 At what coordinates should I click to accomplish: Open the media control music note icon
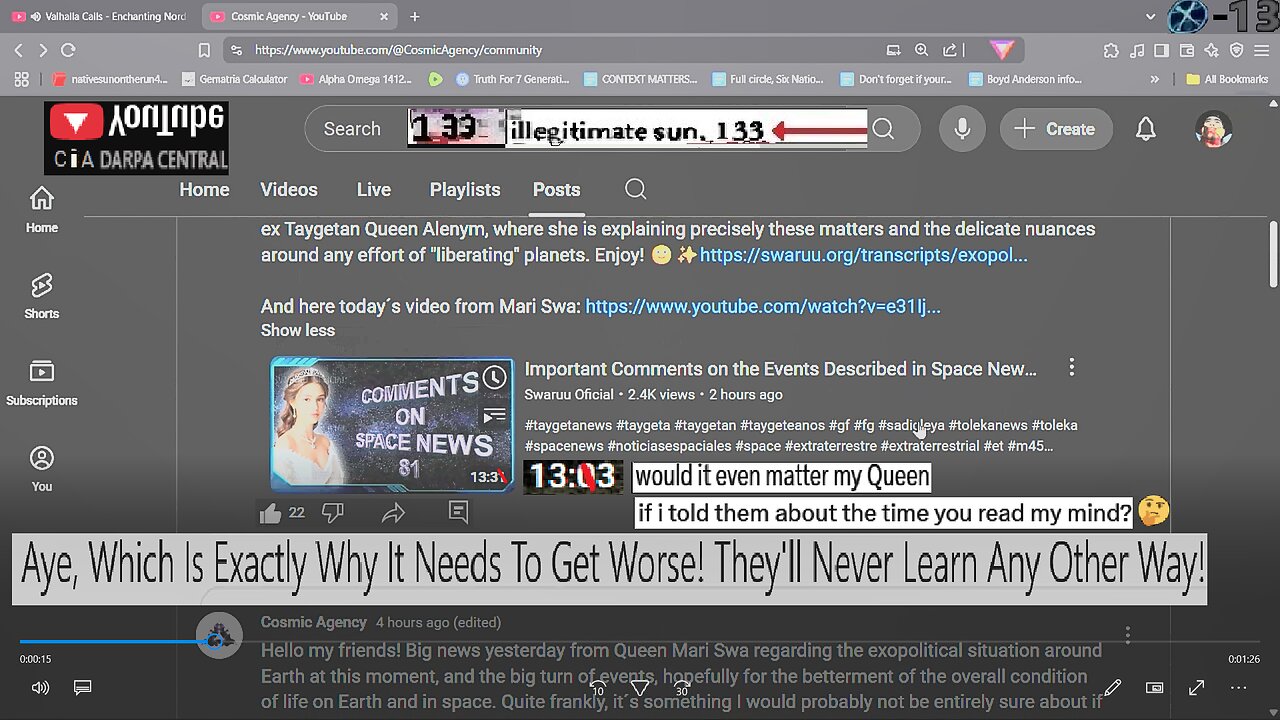pos(1137,50)
